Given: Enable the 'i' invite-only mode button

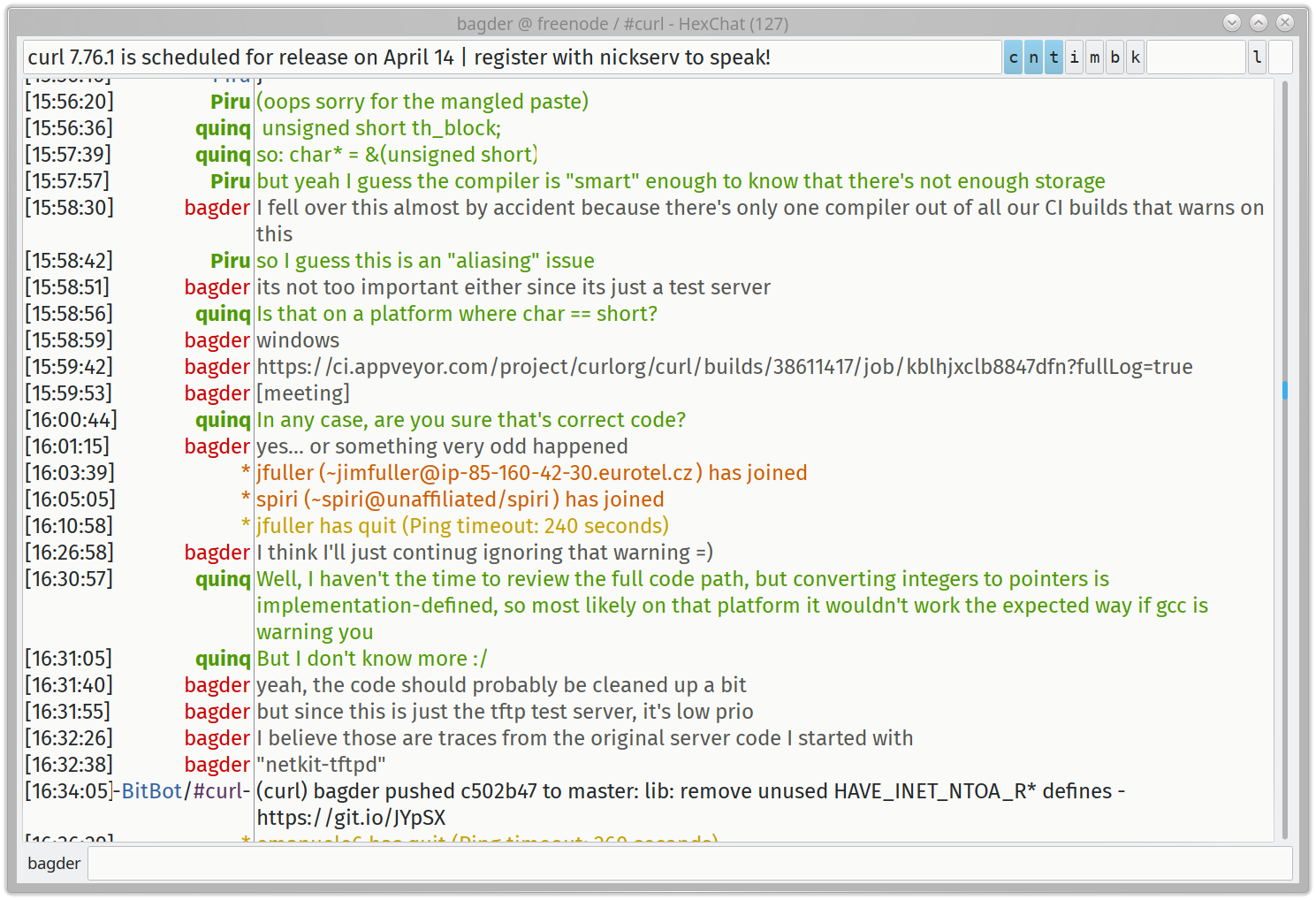Looking at the screenshot, I should [x=1074, y=57].
